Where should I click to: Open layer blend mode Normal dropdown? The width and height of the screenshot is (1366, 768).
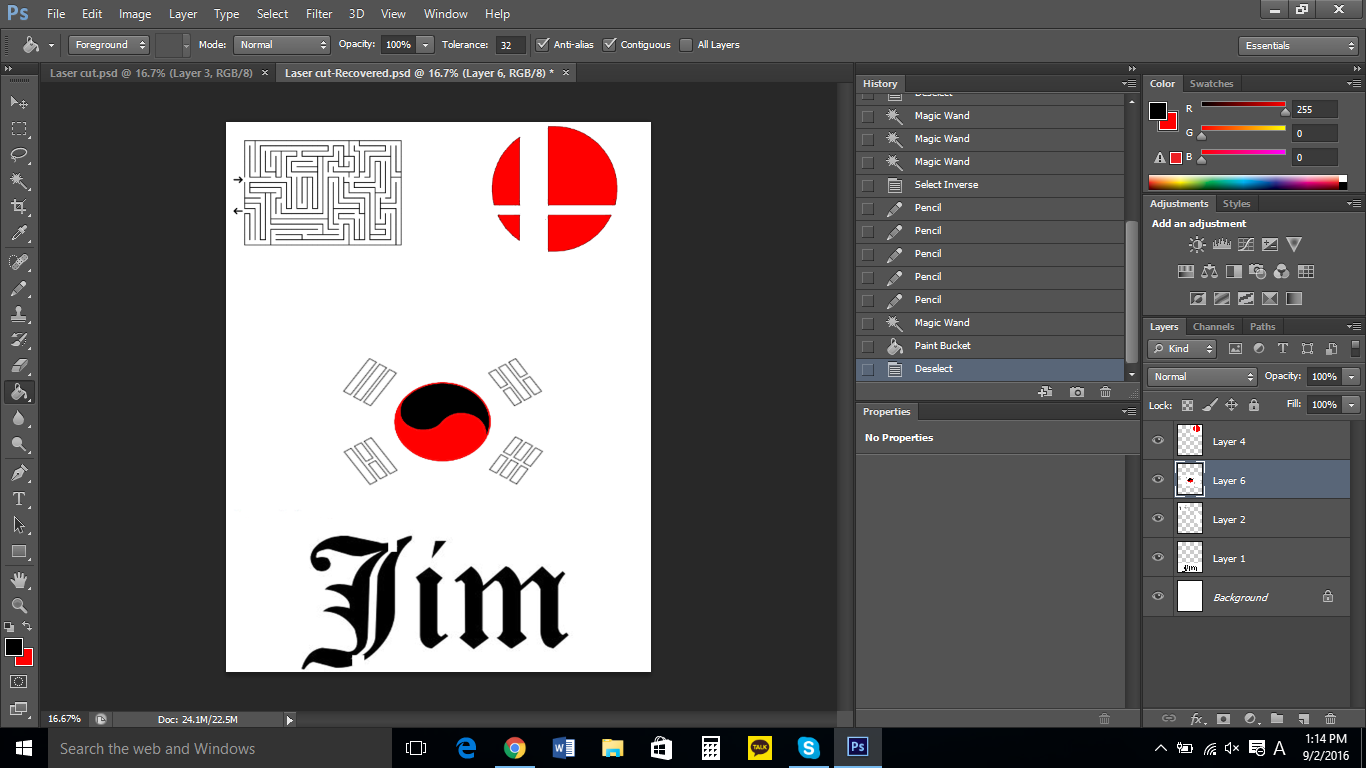[x=1203, y=376]
